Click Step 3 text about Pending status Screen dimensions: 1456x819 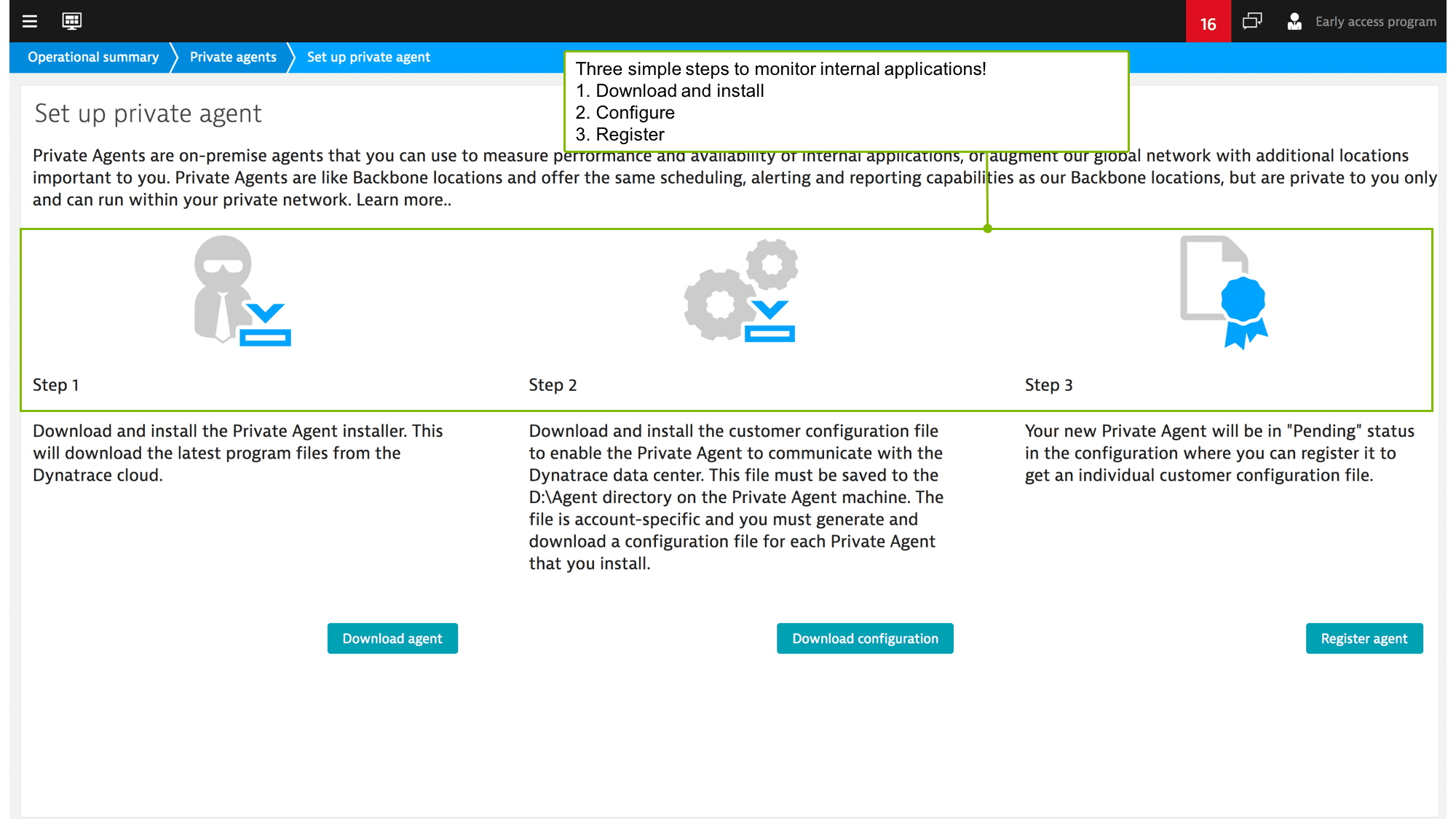point(1219,453)
